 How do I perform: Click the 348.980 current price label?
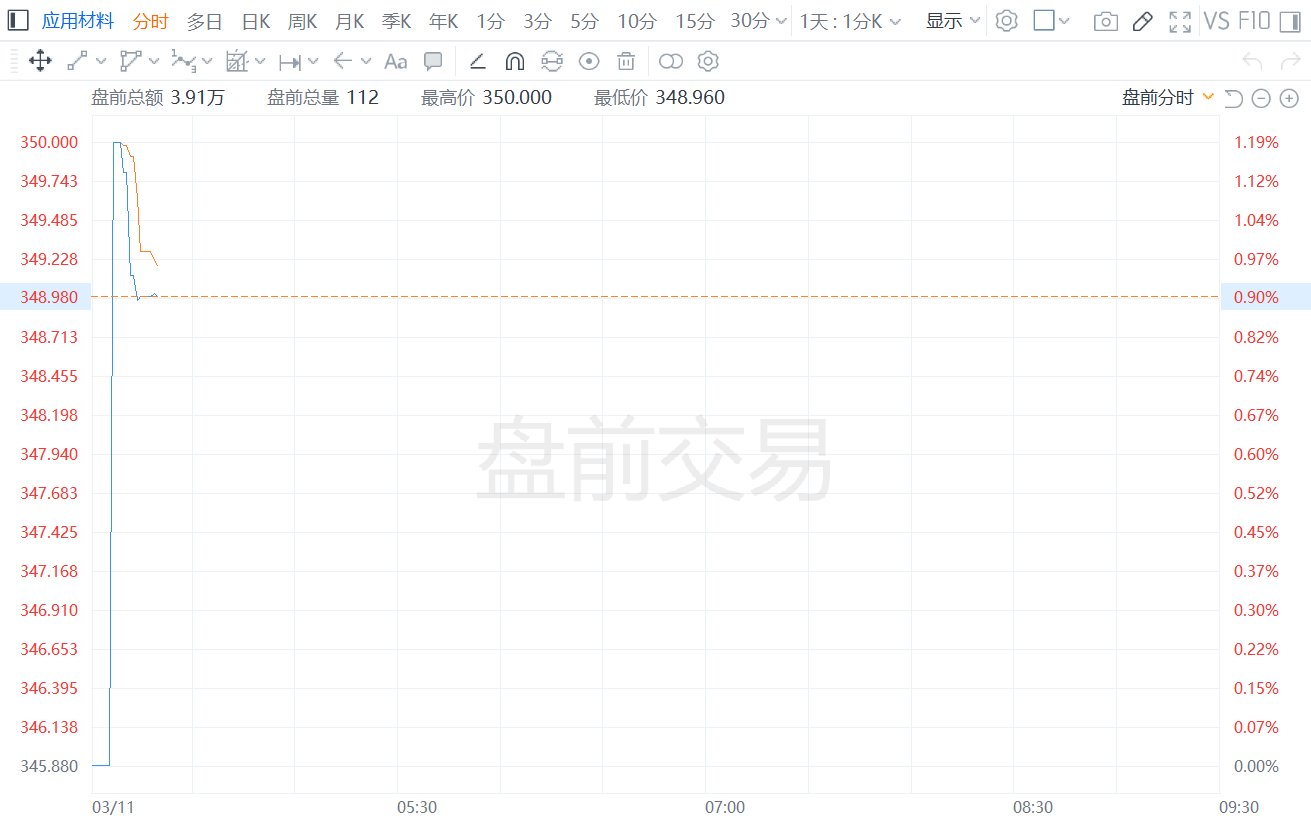click(x=49, y=297)
